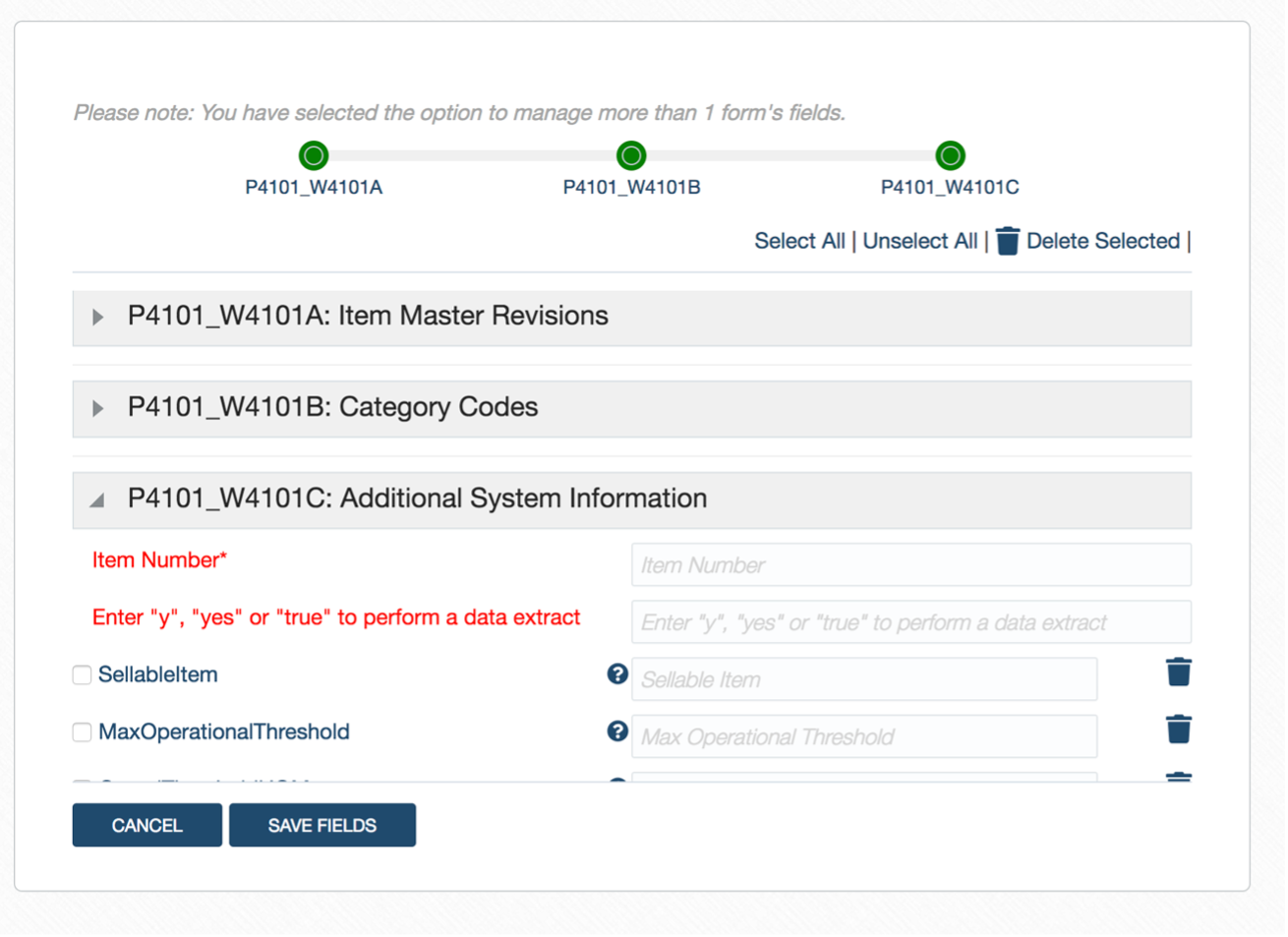The height and width of the screenshot is (937, 1288).
Task: Click the SAVE FIELDS button
Action: [322, 825]
